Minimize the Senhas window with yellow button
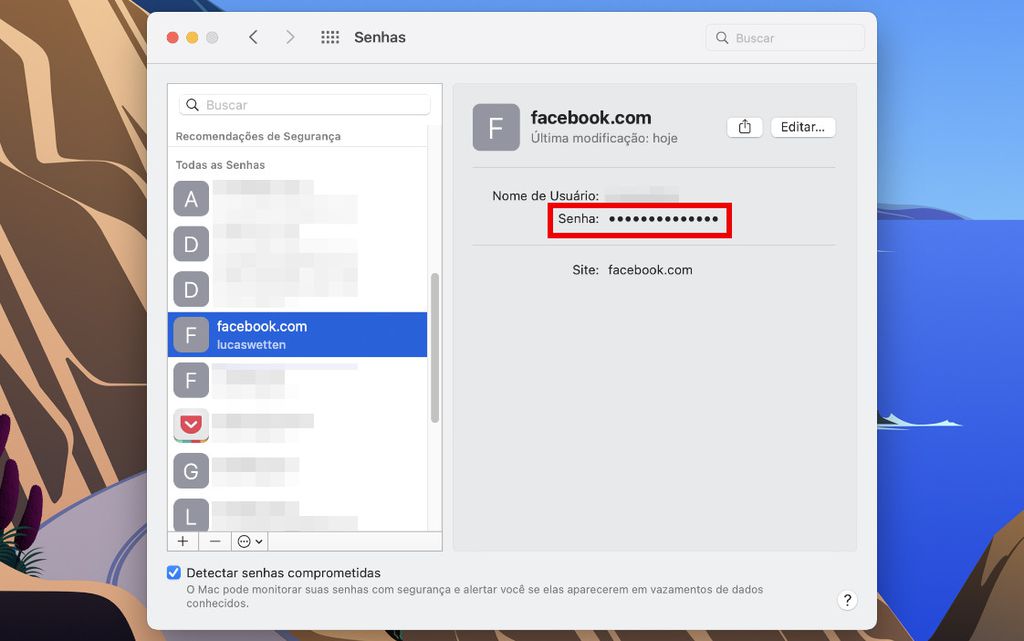The image size is (1024, 641). click(192, 38)
